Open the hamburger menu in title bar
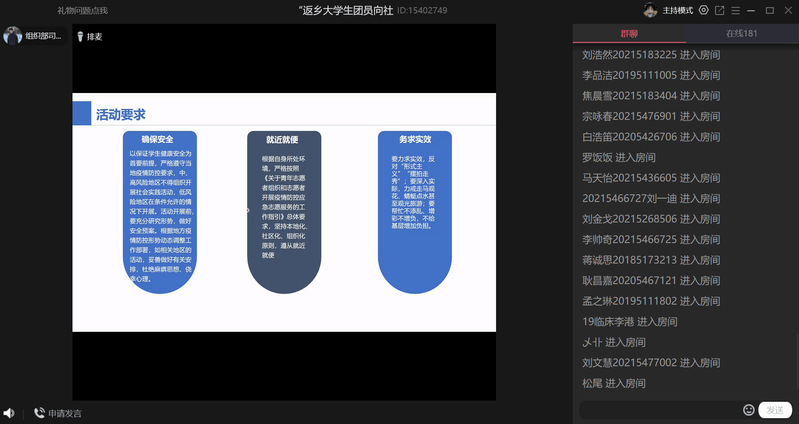The height and width of the screenshot is (424, 799). [736, 10]
